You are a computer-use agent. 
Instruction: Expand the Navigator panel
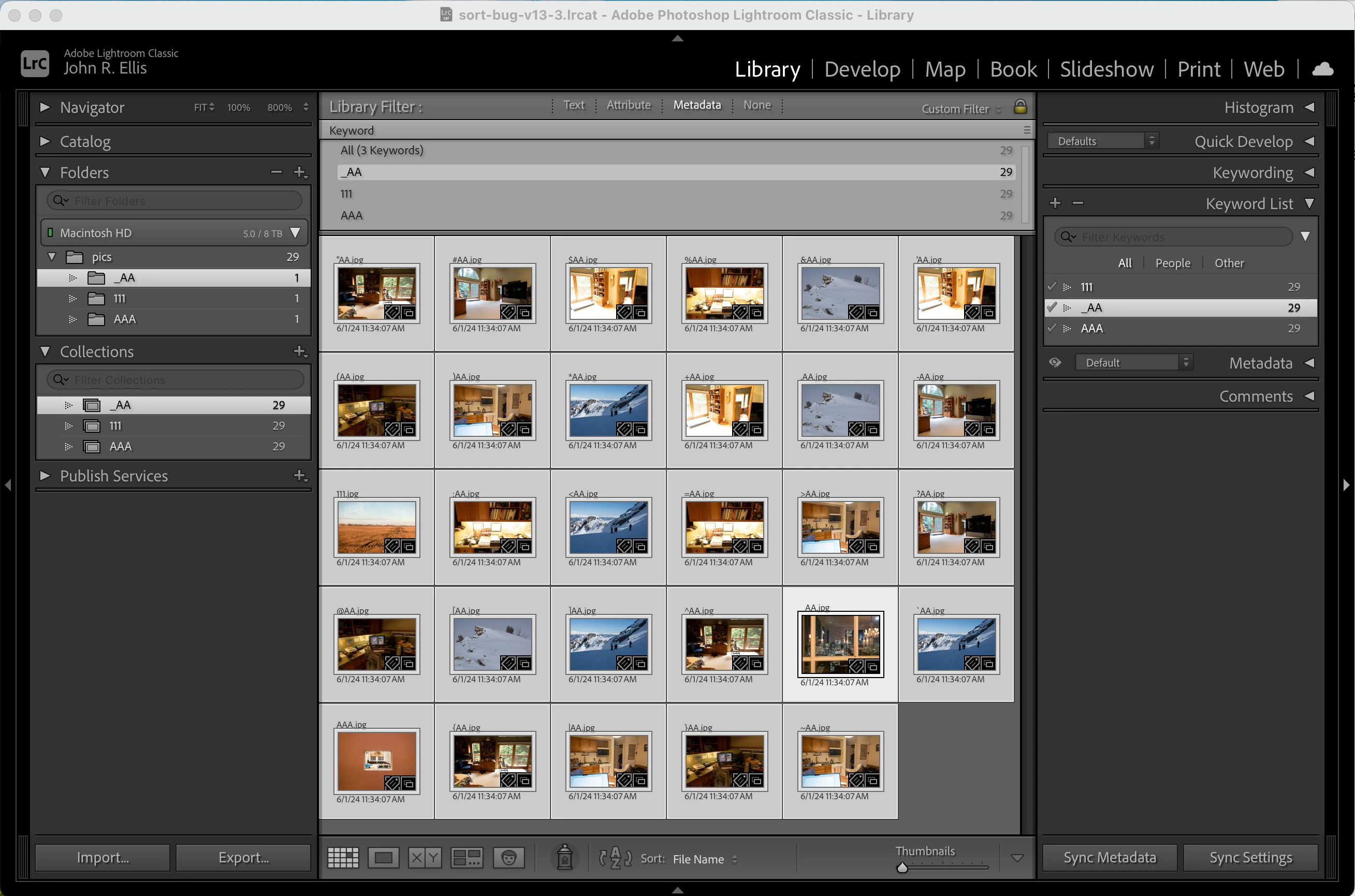tap(45, 108)
